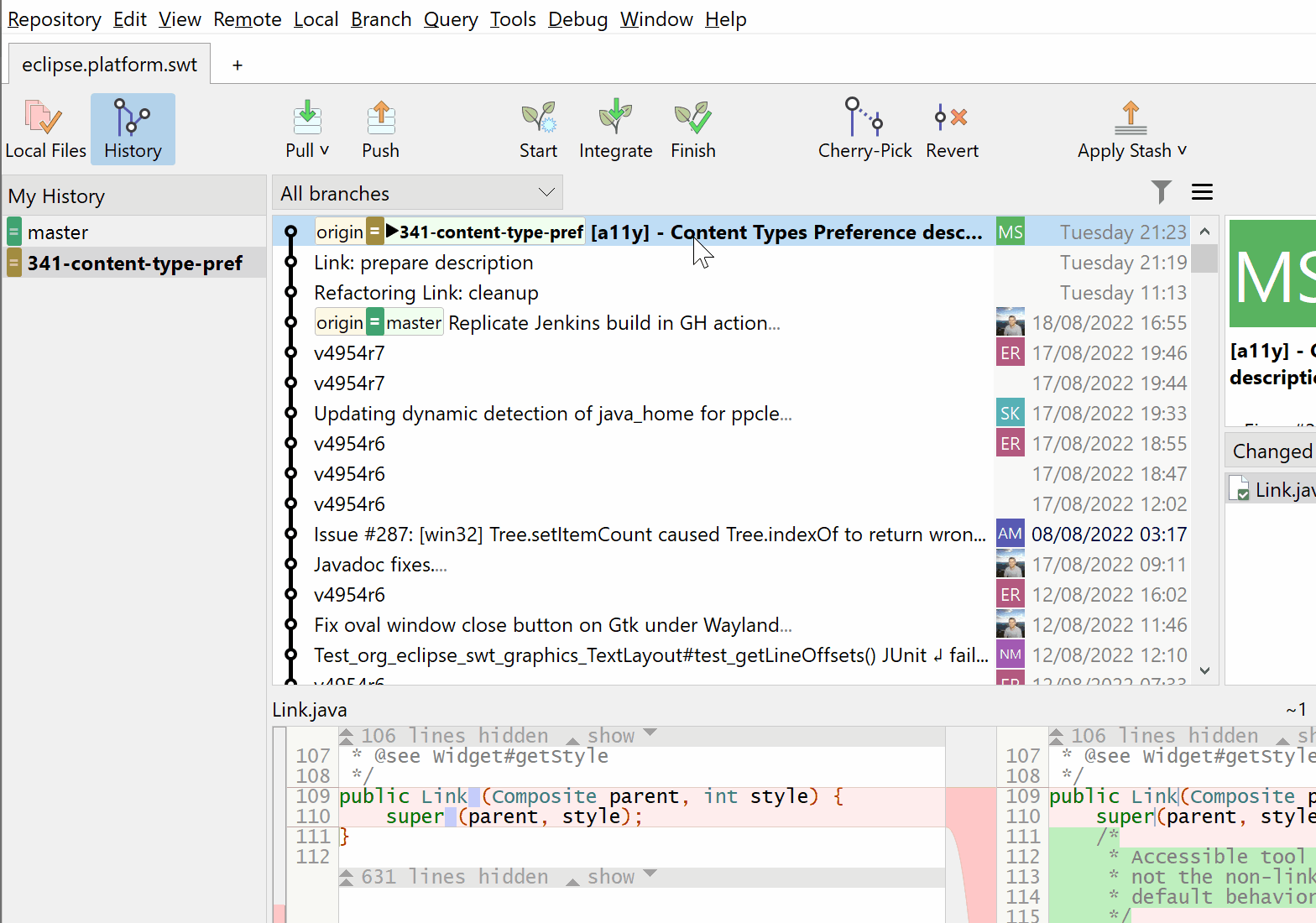Viewport: 1316px width, 923px height.
Task: Click the Apply Stash icon
Action: click(1131, 117)
